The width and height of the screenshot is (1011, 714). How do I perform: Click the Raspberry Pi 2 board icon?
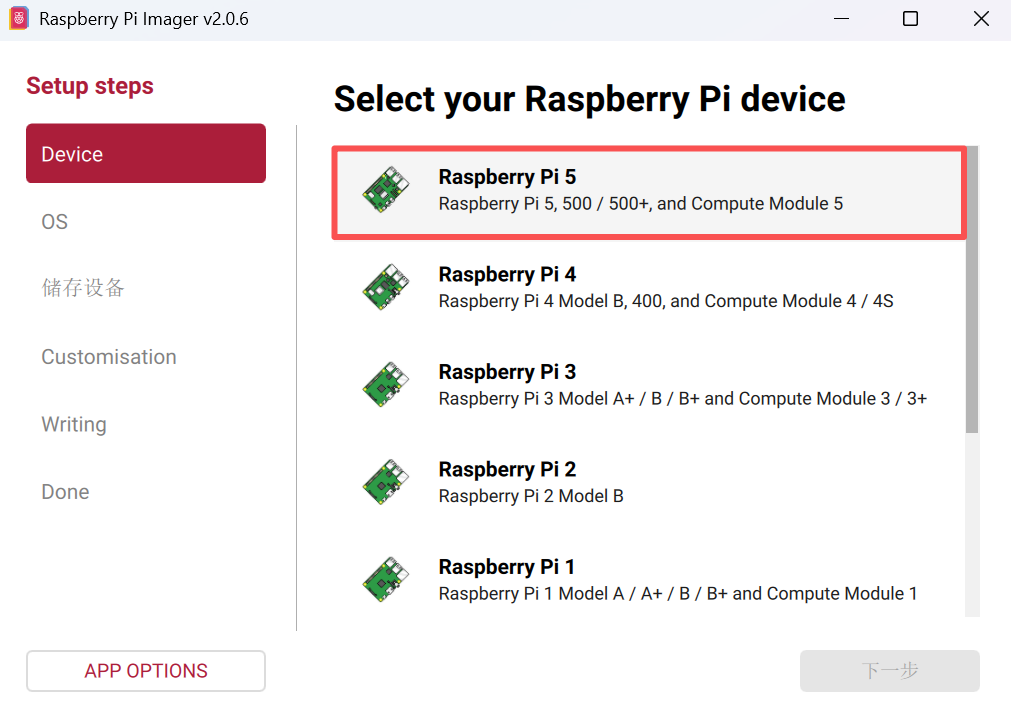pos(386,482)
